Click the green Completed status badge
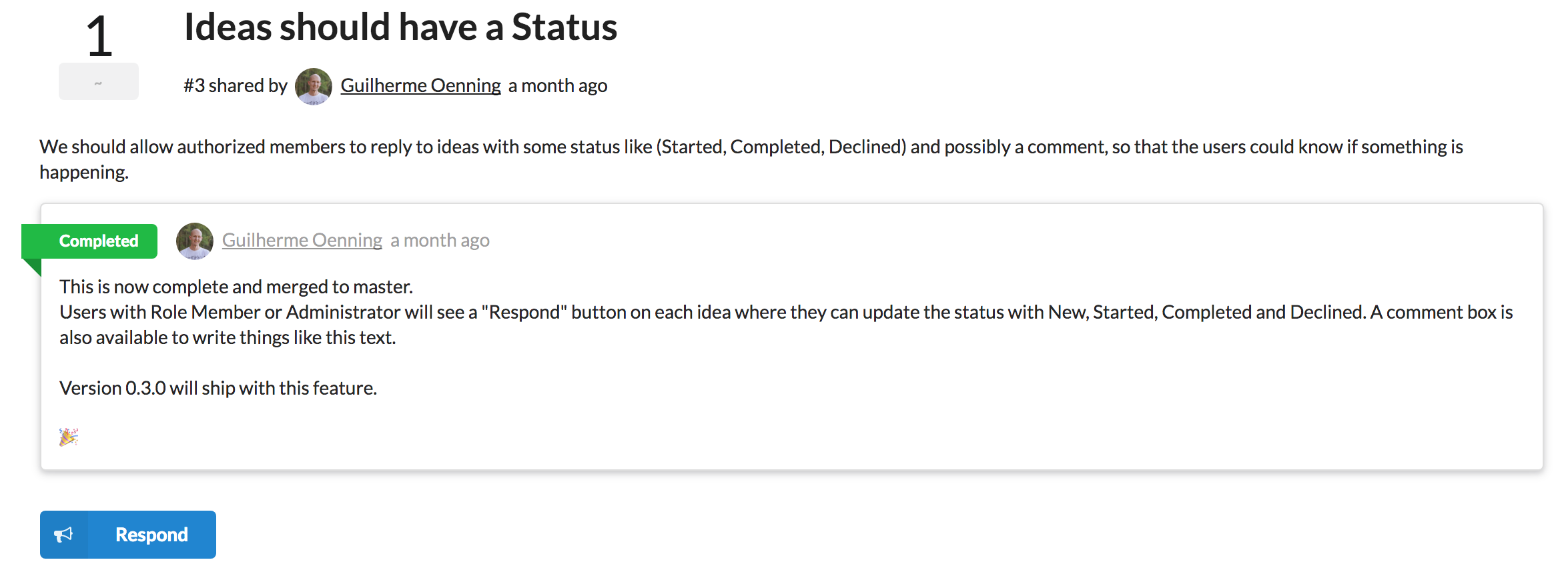The image size is (1568, 576). click(x=89, y=241)
